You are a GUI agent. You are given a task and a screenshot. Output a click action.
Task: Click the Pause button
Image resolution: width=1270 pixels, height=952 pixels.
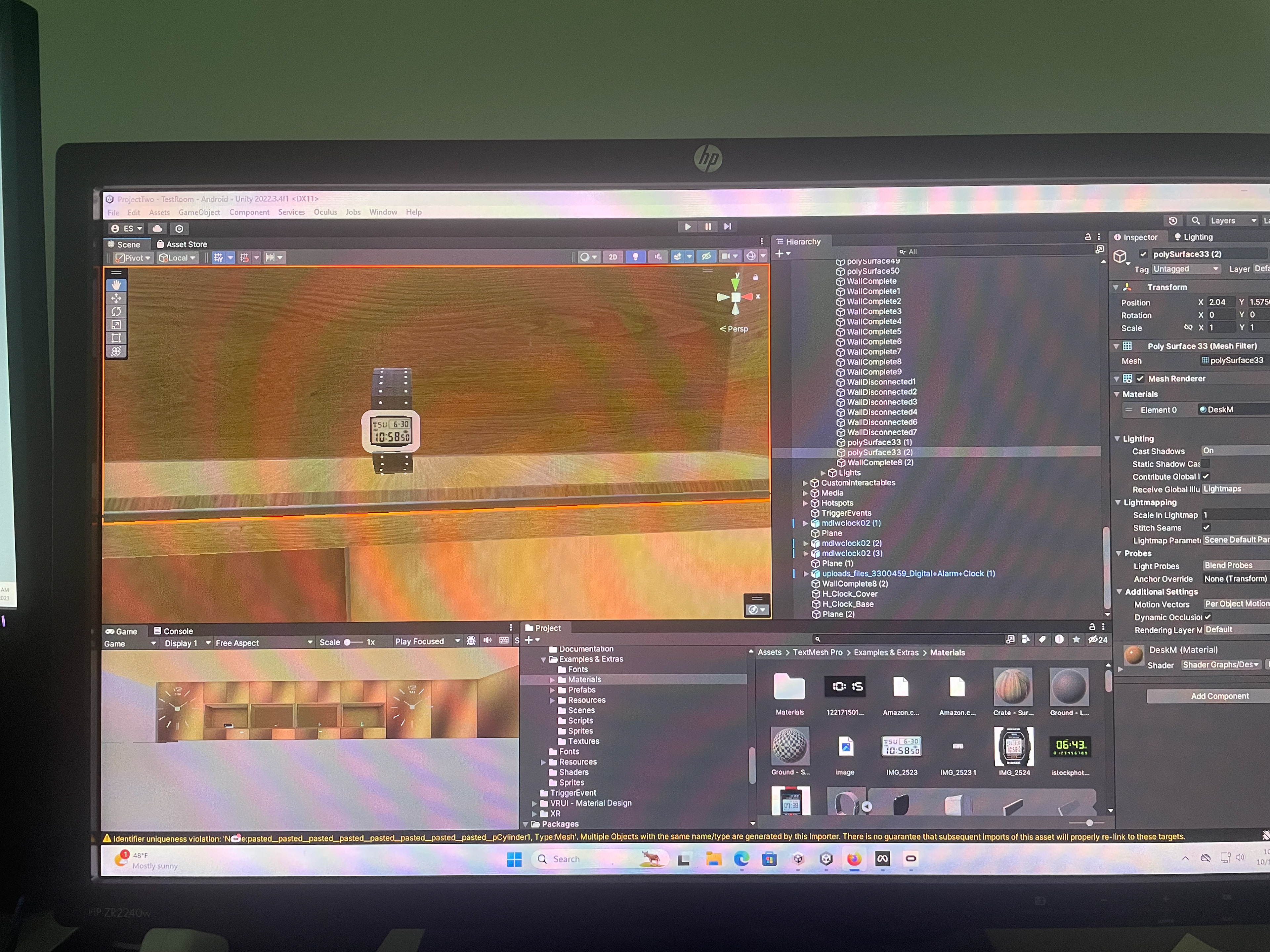[708, 227]
